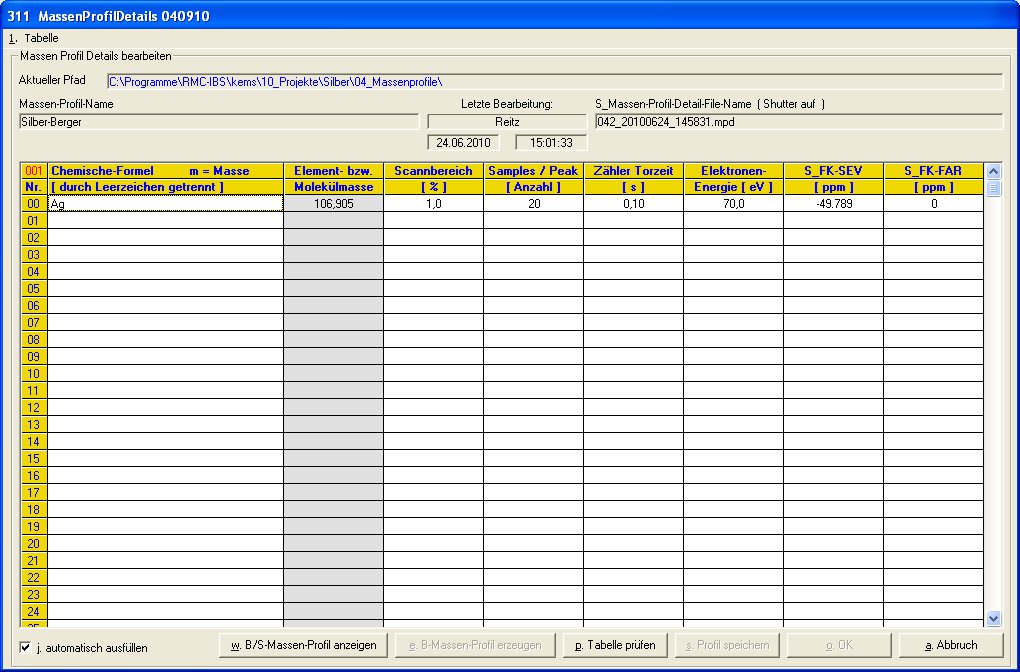Select S_FK-FAR cell '0'
This screenshot has width=1020, height=672.
point(933,204)
